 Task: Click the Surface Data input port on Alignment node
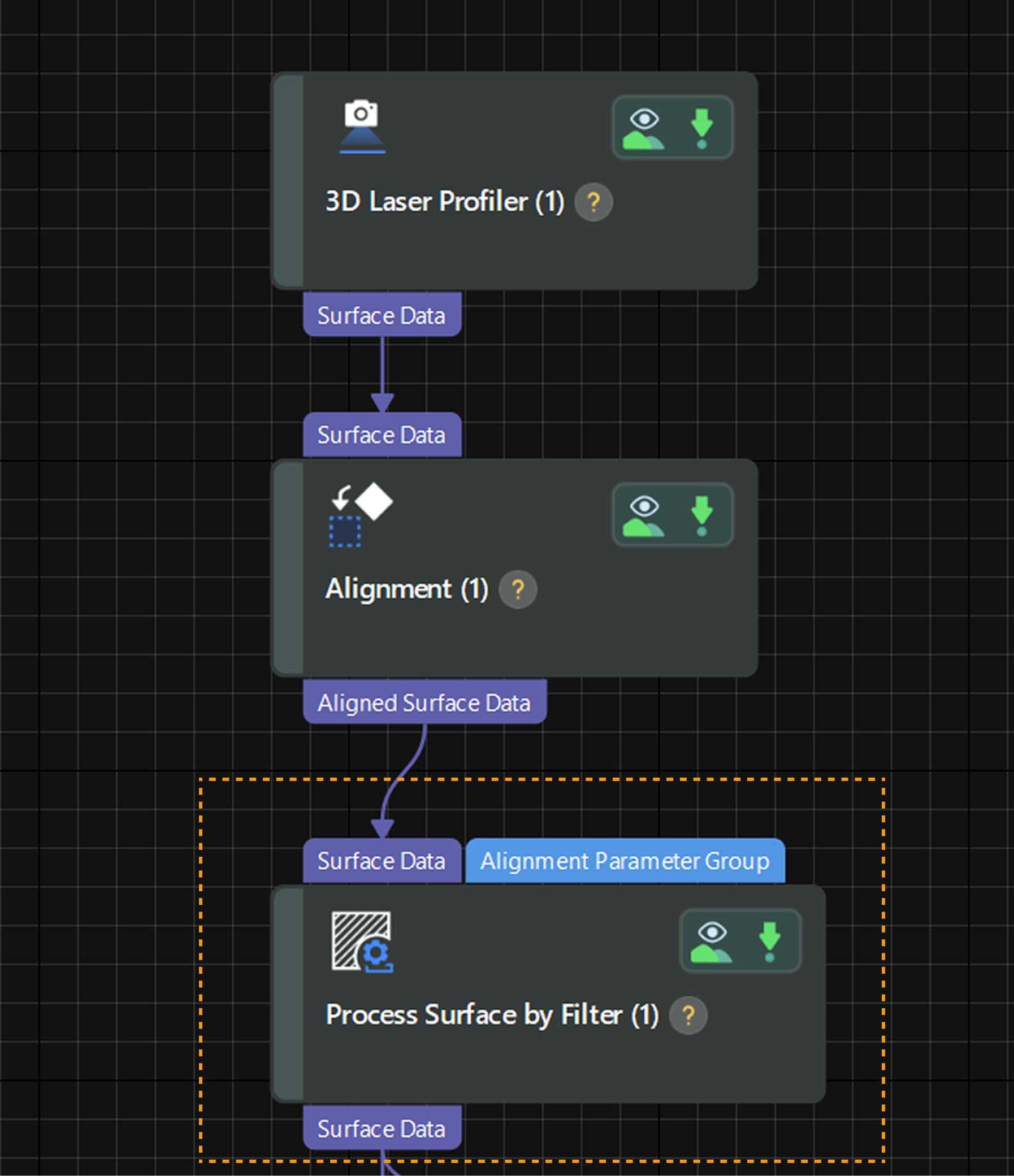tap(382, 435)
